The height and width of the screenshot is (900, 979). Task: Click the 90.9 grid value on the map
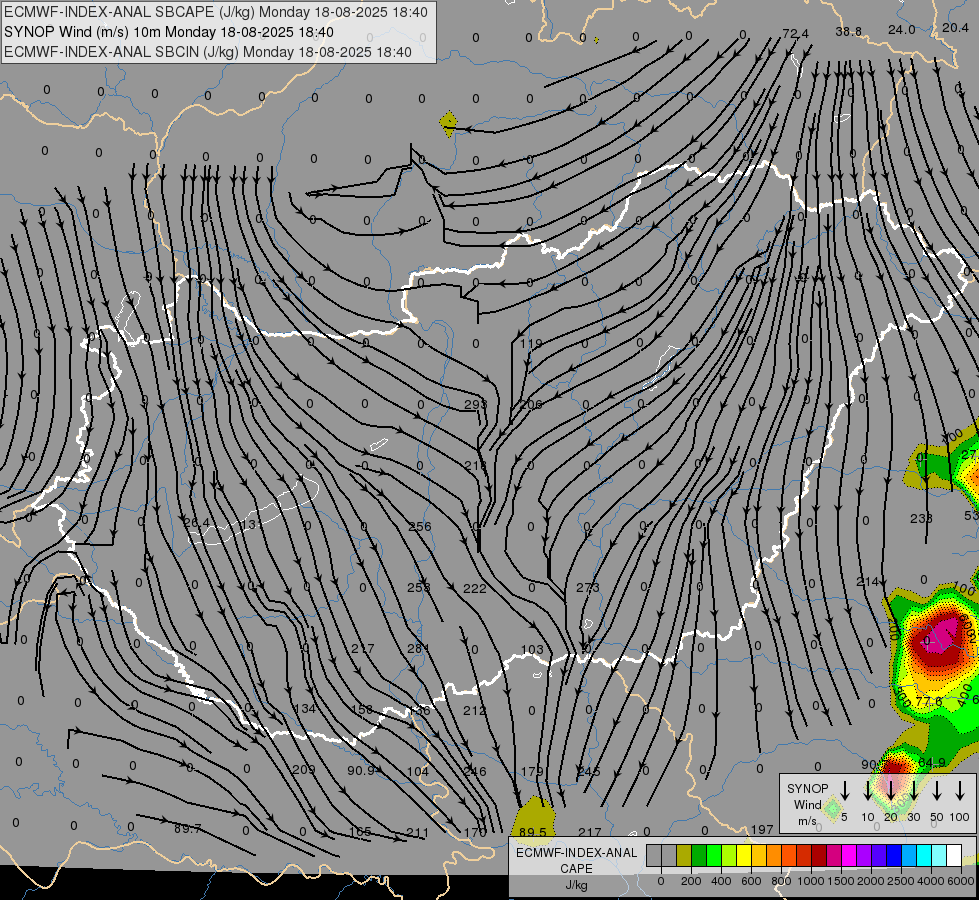361,771
